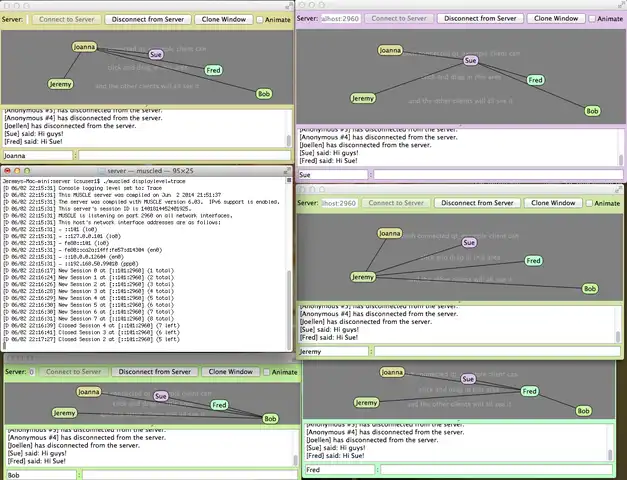Select the Joanna node in Sue's window graph

coord(390,50)
